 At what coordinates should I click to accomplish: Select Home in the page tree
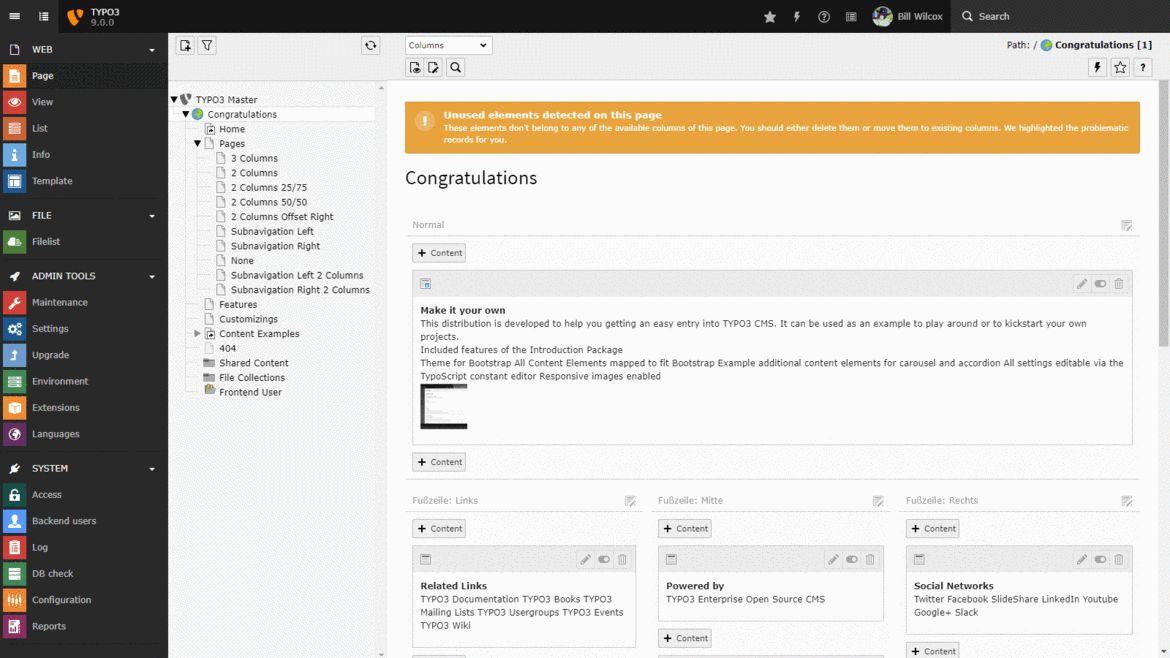[232, 129]
